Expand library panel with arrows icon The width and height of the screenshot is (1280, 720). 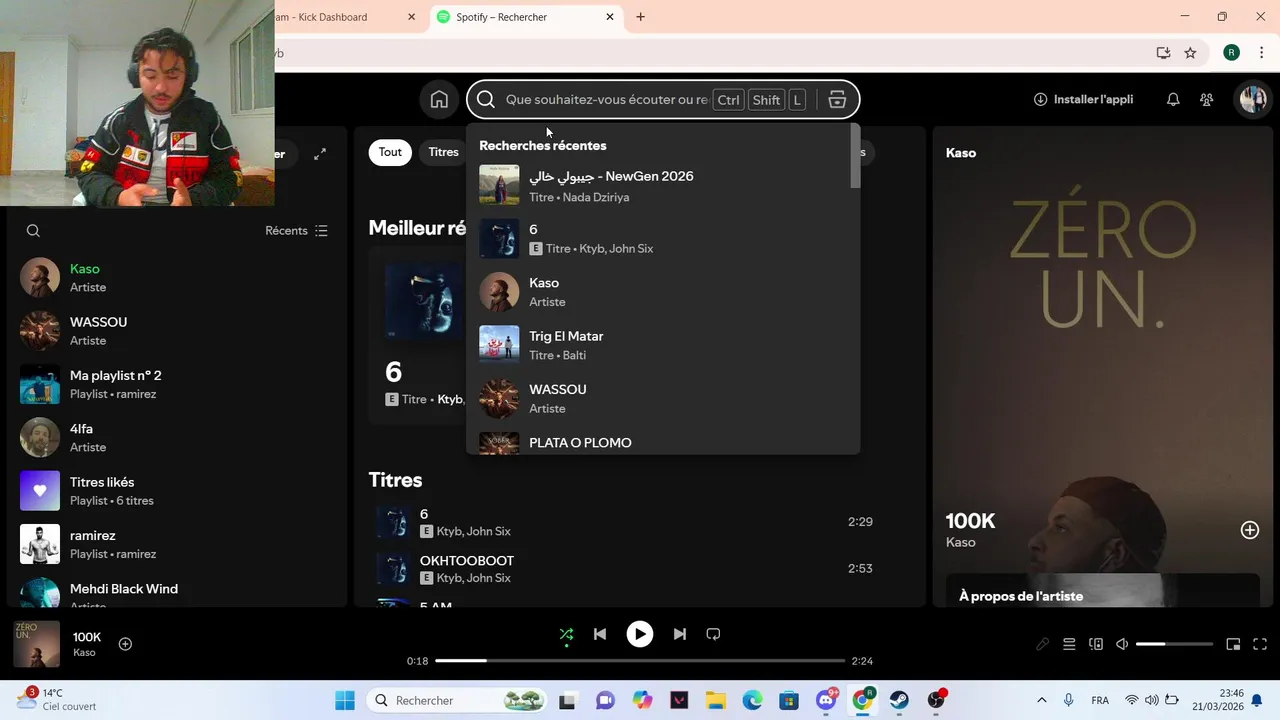[x=320, y=154]
